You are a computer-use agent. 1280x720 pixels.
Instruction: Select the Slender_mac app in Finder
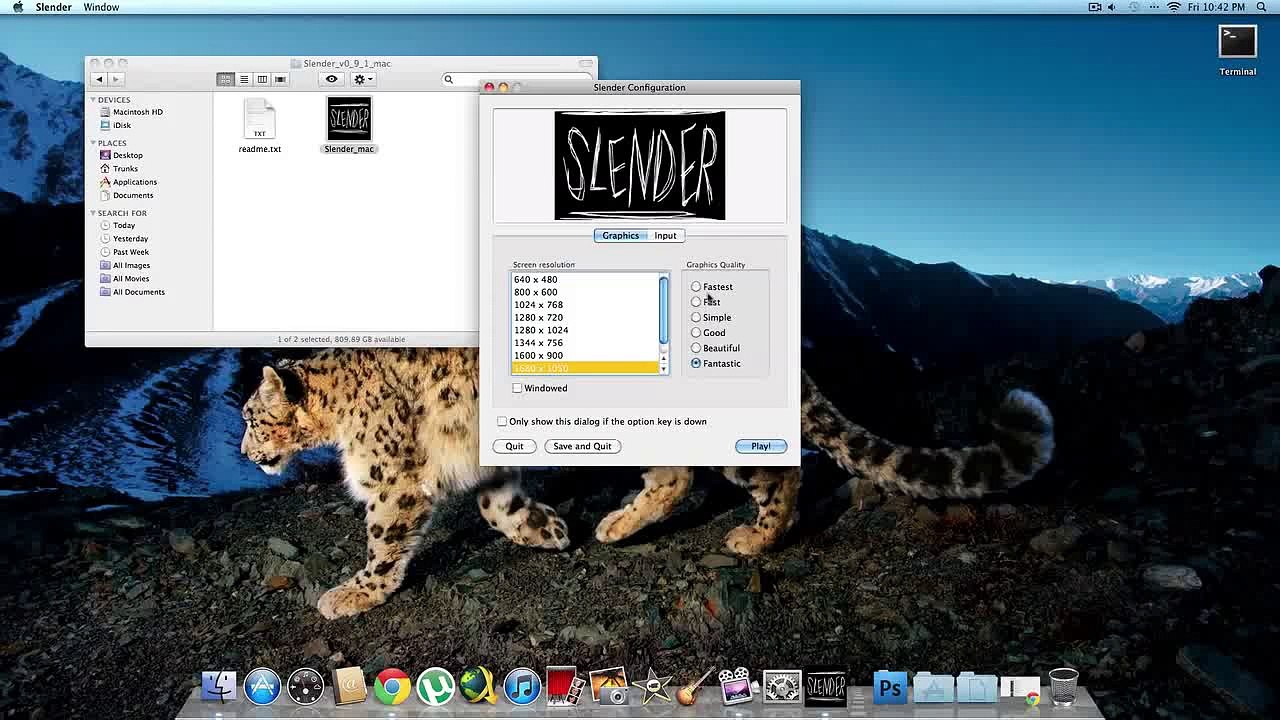[x=349, y=126]
